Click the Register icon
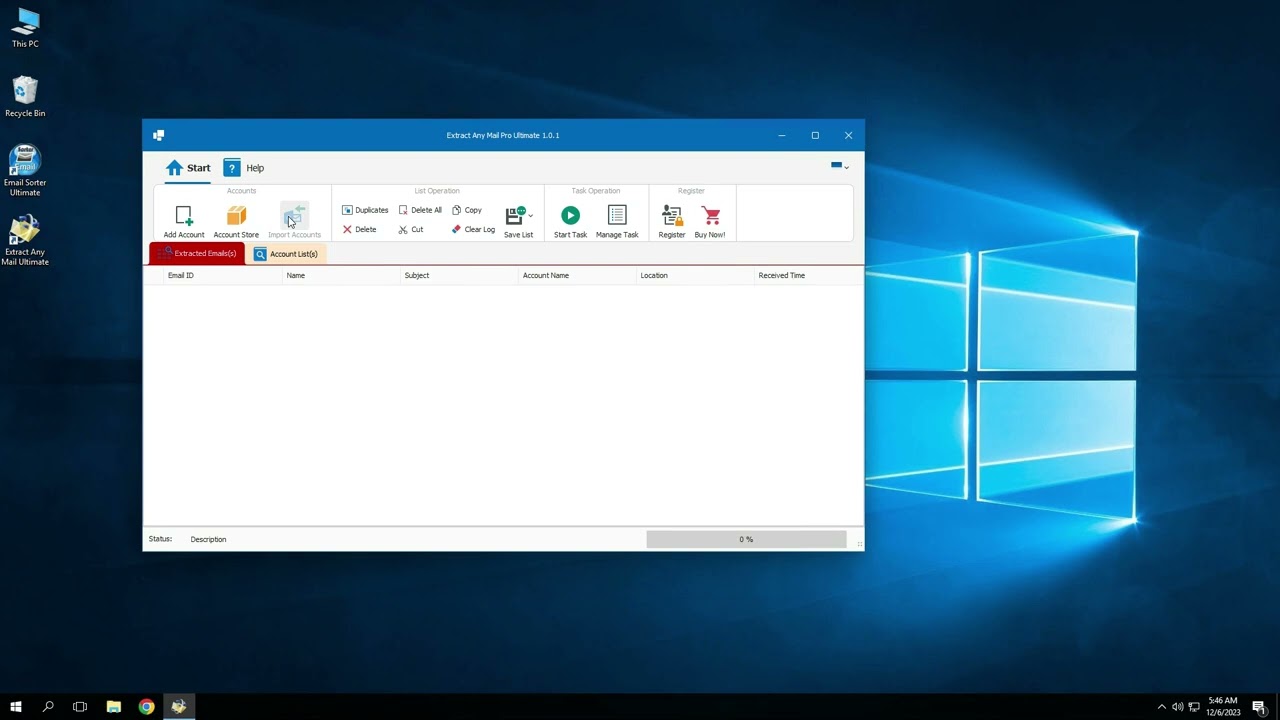Viewport: 1280px width, 720px height. click(672, 215)
